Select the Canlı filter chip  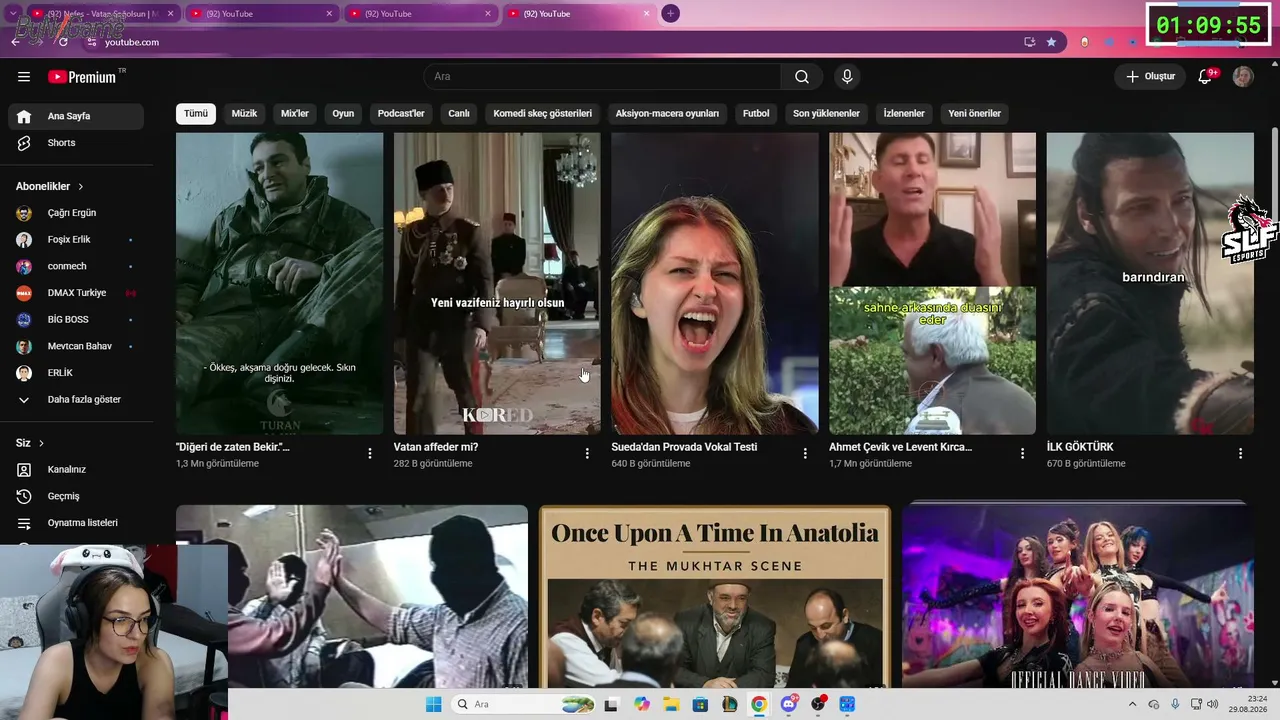[x=459, y=113]
